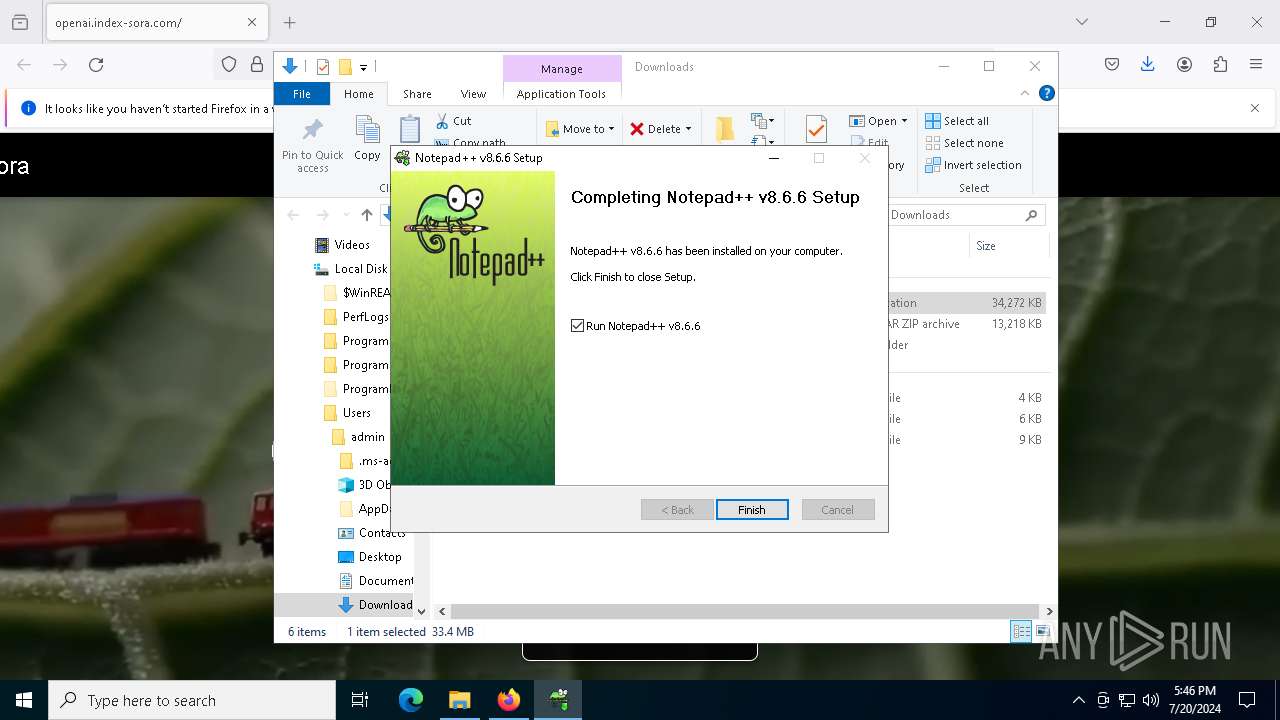Viewport: 1280px width, 720px height.
Task: Open Firefox extensions puzzle icon
Action: pyautogui.click(x=1220, y=65)
